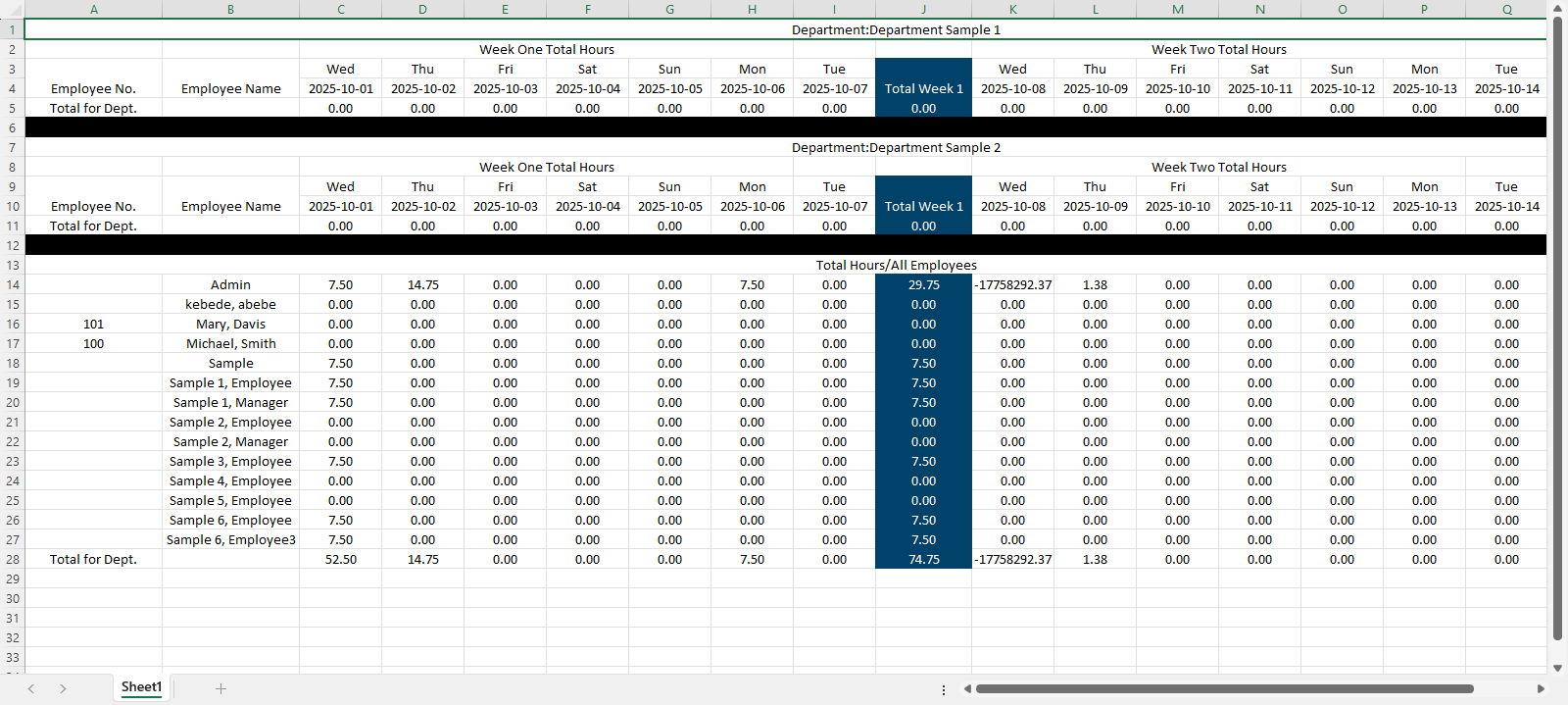Click the next sheet navigation arrow
The height and width of the screenshot is (705, 1568).
63,688
